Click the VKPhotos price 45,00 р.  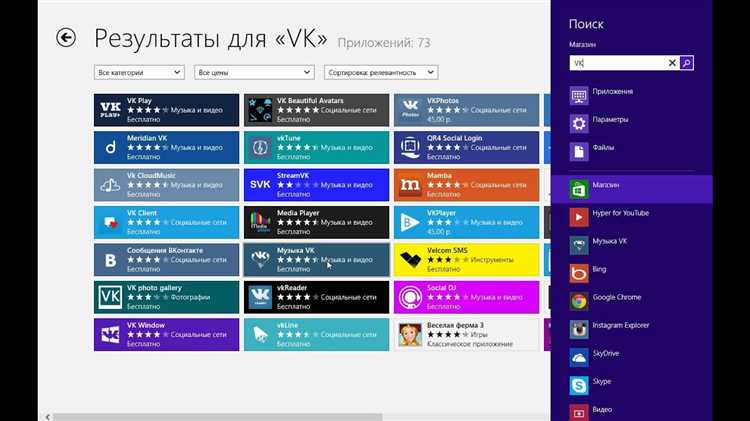pyautogui.click(x=439, y=119)
